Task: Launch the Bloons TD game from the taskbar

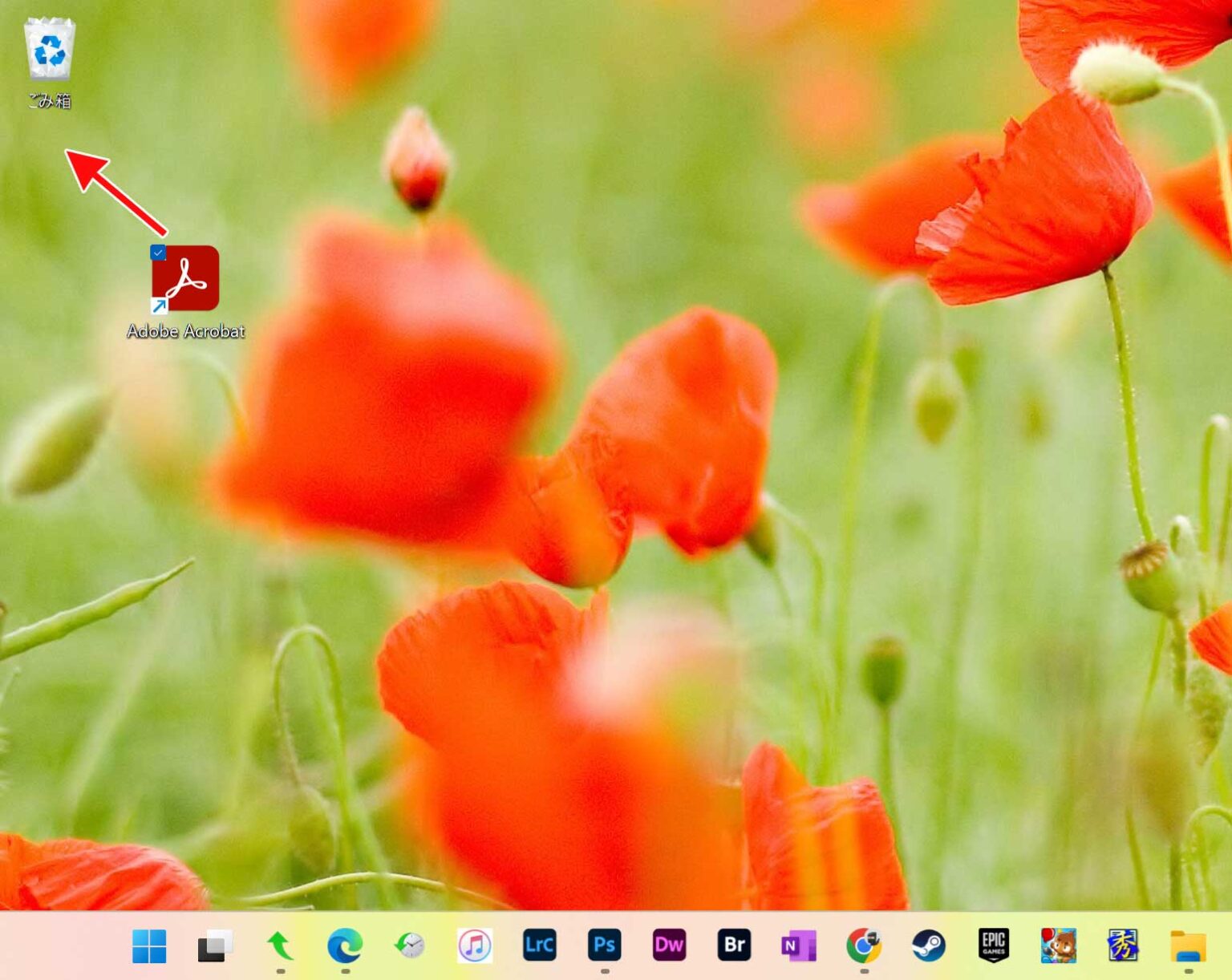Action: point(1059,946)
